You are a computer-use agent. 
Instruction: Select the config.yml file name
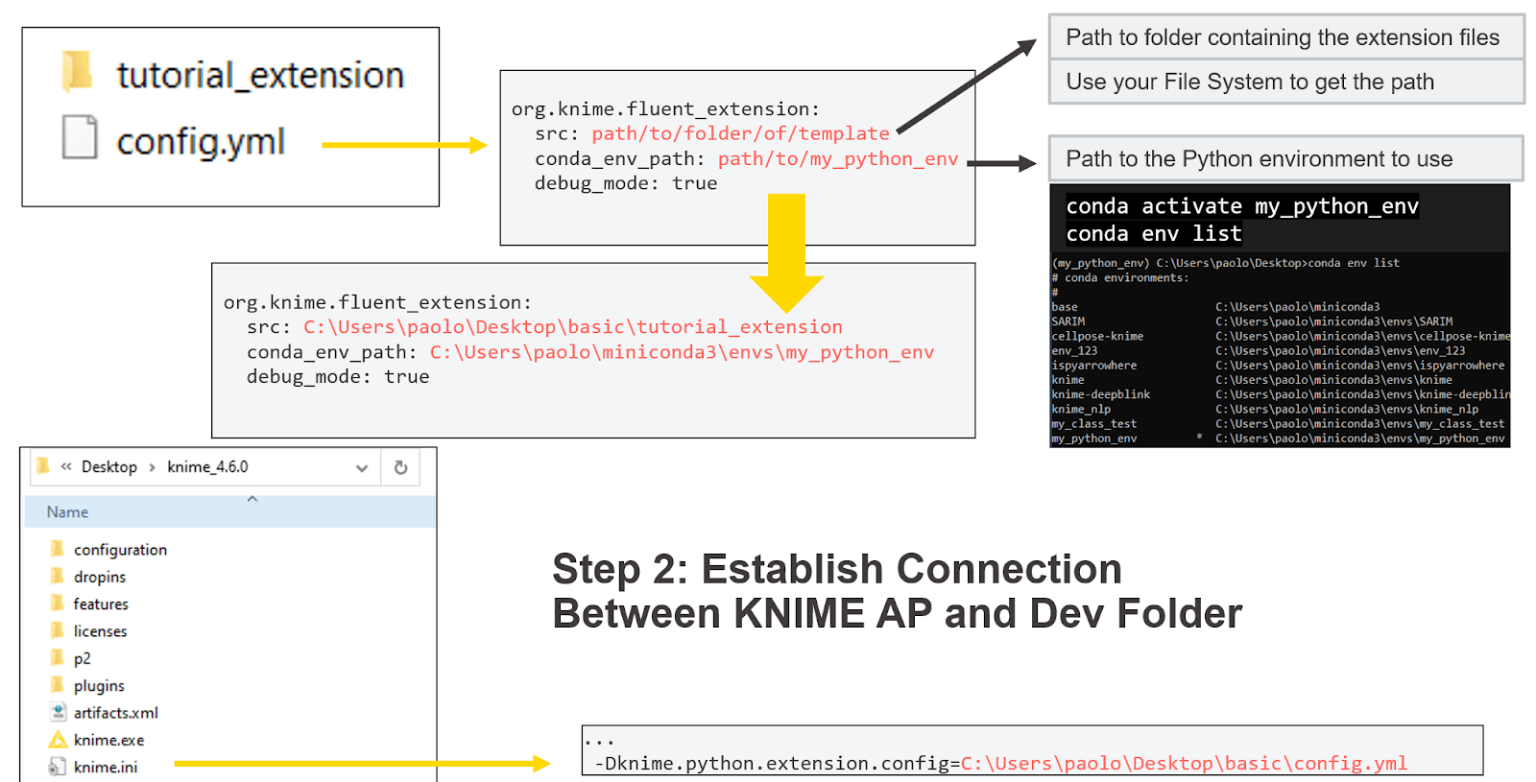tap(201, 141)
